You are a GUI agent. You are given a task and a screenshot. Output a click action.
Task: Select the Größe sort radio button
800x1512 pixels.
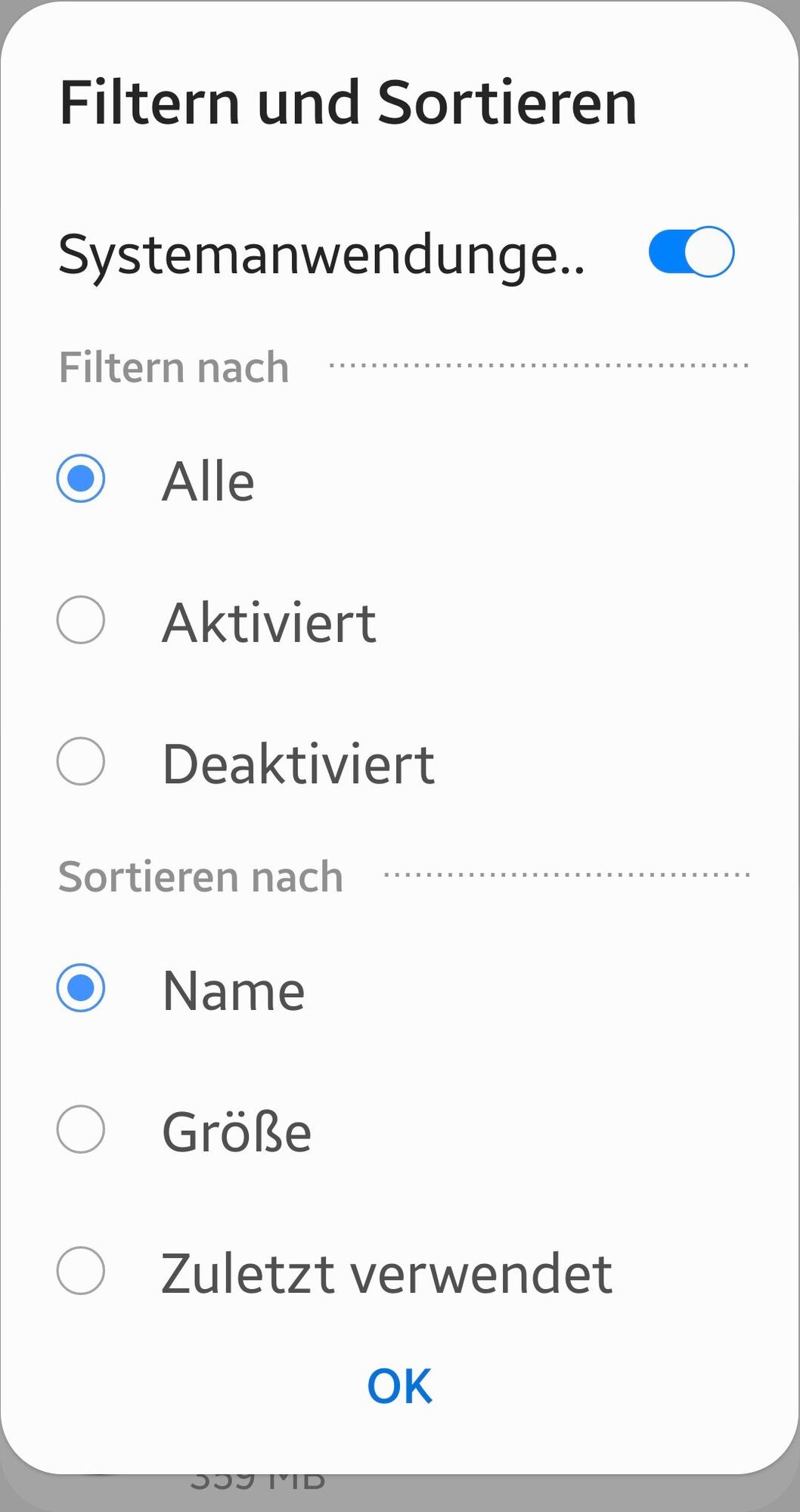[81, 1129]
